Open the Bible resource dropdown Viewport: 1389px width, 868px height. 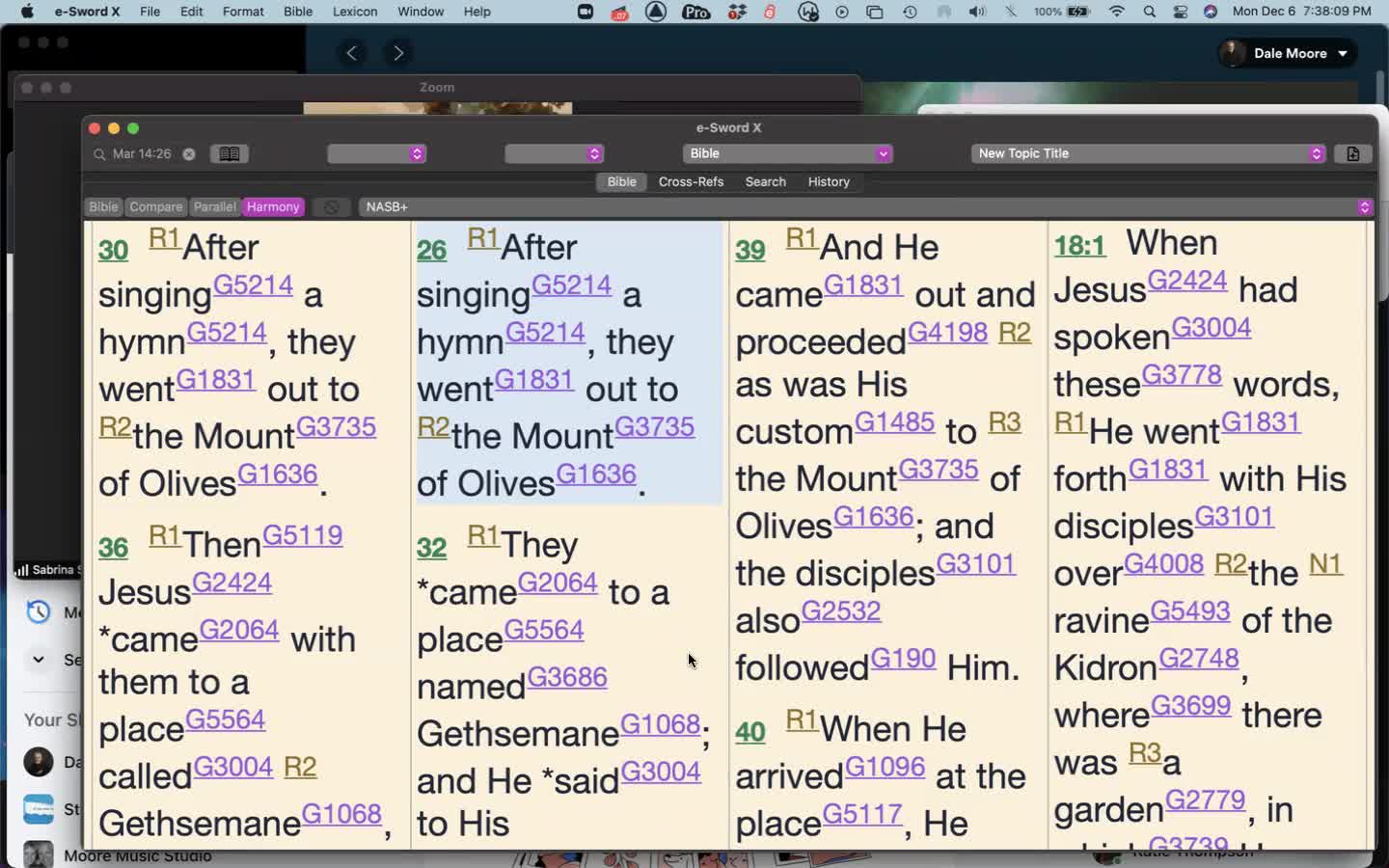[787, 154]
